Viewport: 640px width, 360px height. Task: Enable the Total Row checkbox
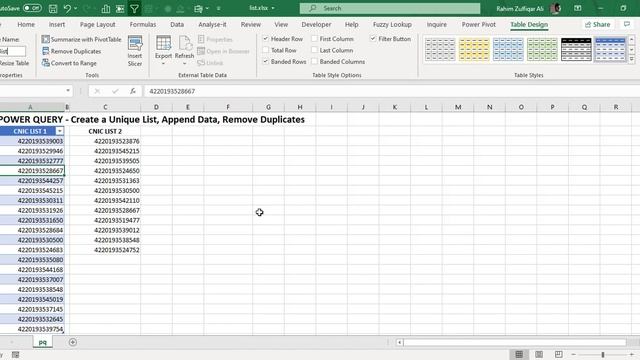click(x=266, y=50)
